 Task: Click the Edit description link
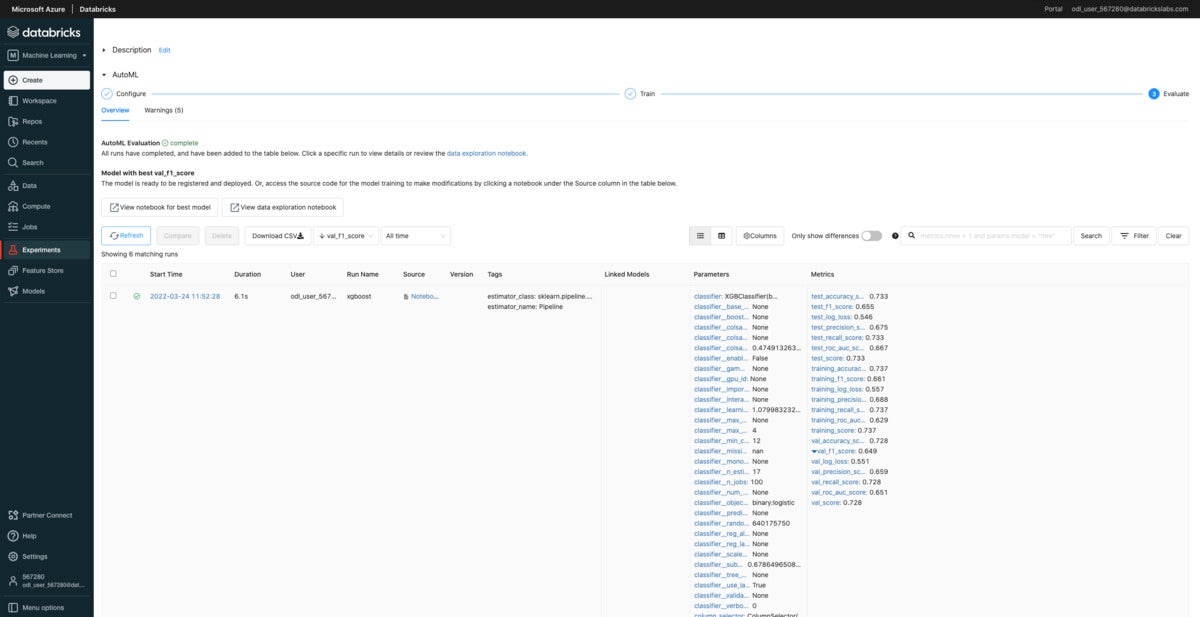tap(165, 50)
